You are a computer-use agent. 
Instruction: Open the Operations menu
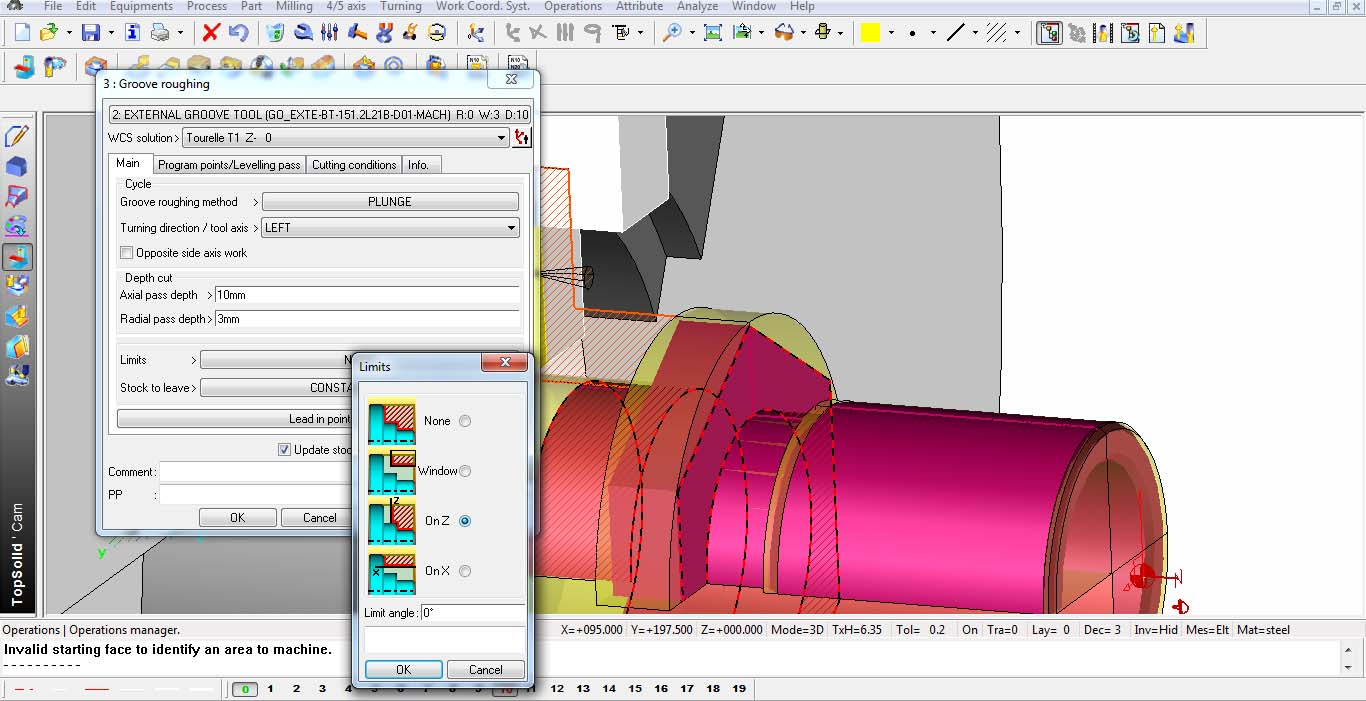[x=573, y=6]
